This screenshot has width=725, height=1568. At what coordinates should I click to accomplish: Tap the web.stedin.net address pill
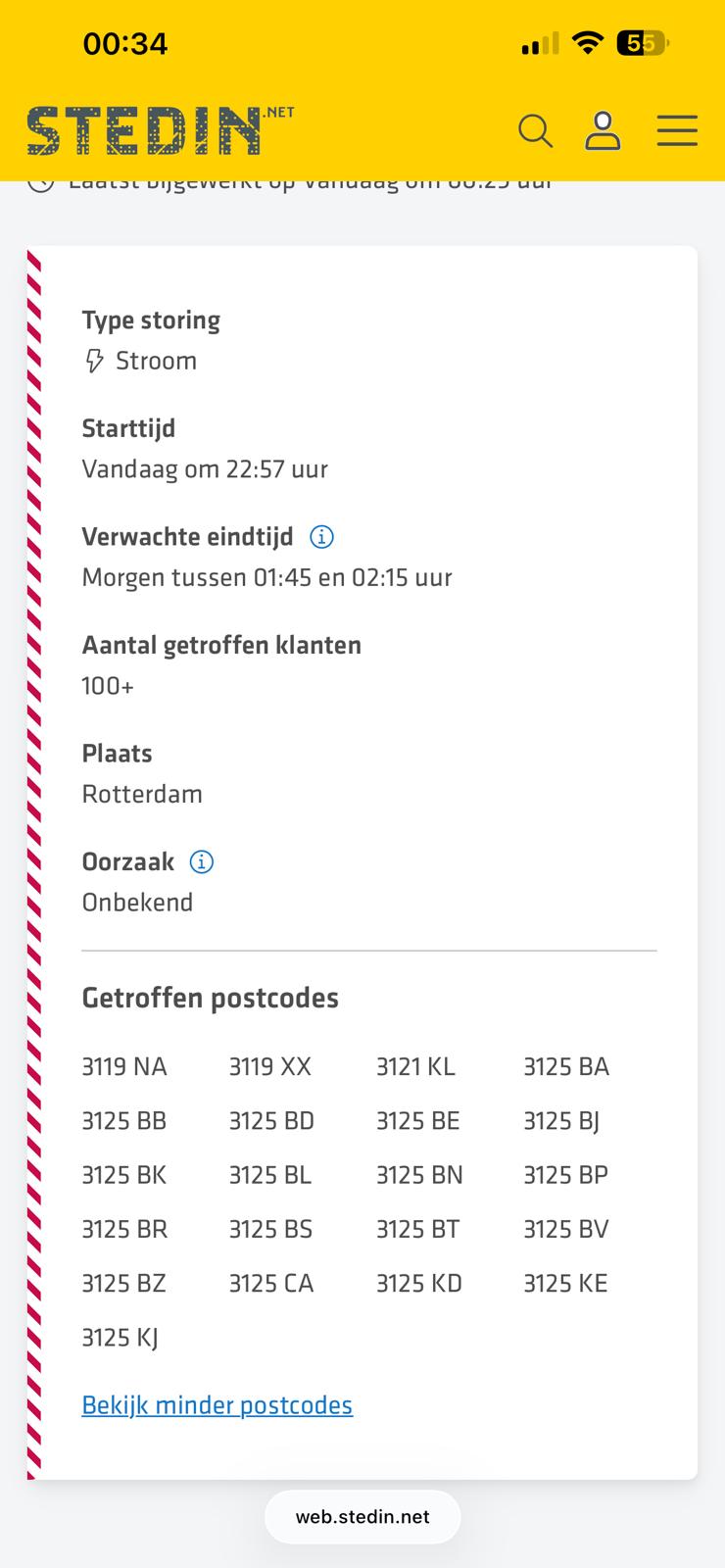(362, 1517)
